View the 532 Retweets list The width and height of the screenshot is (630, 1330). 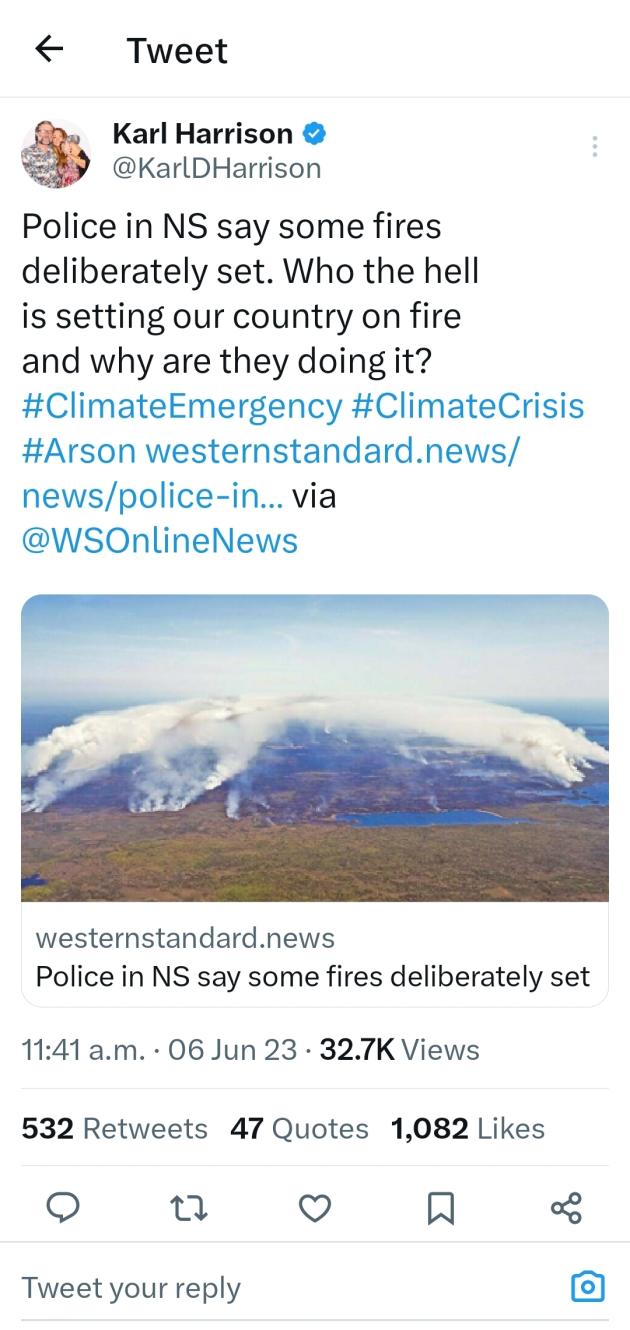(x=114, y=1129)
